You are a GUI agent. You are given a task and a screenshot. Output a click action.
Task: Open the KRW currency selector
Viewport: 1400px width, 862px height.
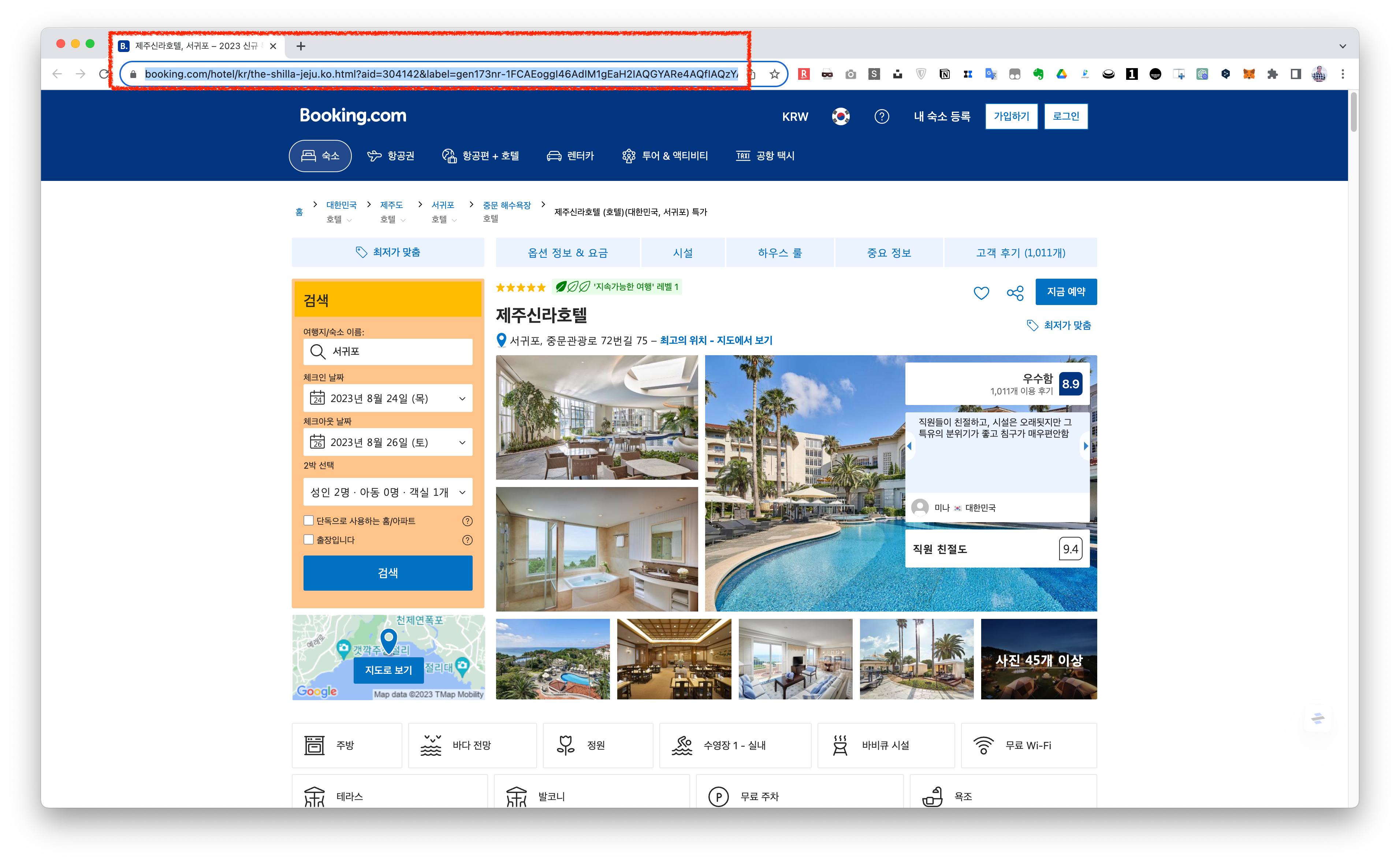[x=795, y=117]
